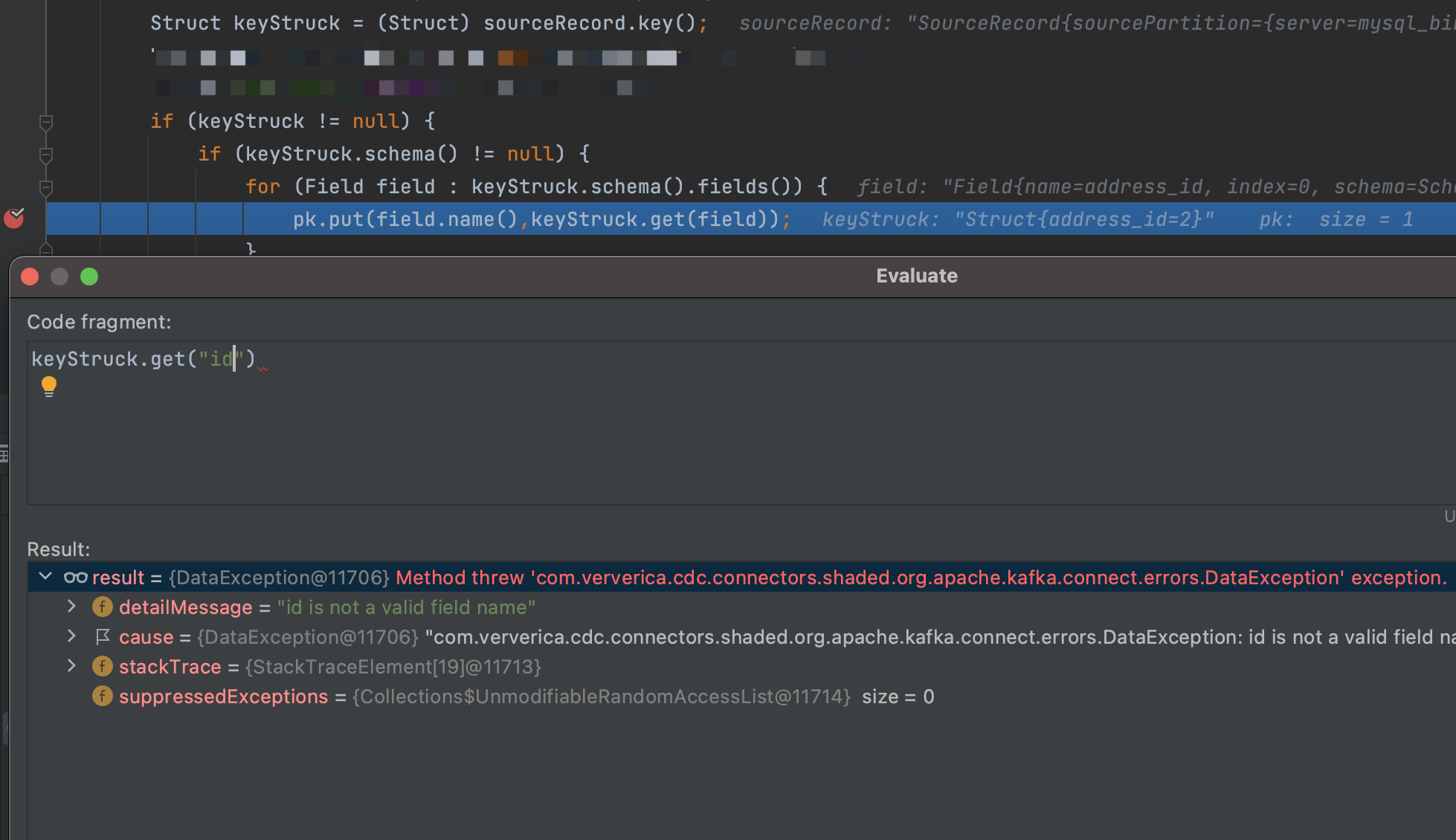Click the field icon next to suppressedExceptions
Screen dimensions: 1456x840
[x=103, y=696]
